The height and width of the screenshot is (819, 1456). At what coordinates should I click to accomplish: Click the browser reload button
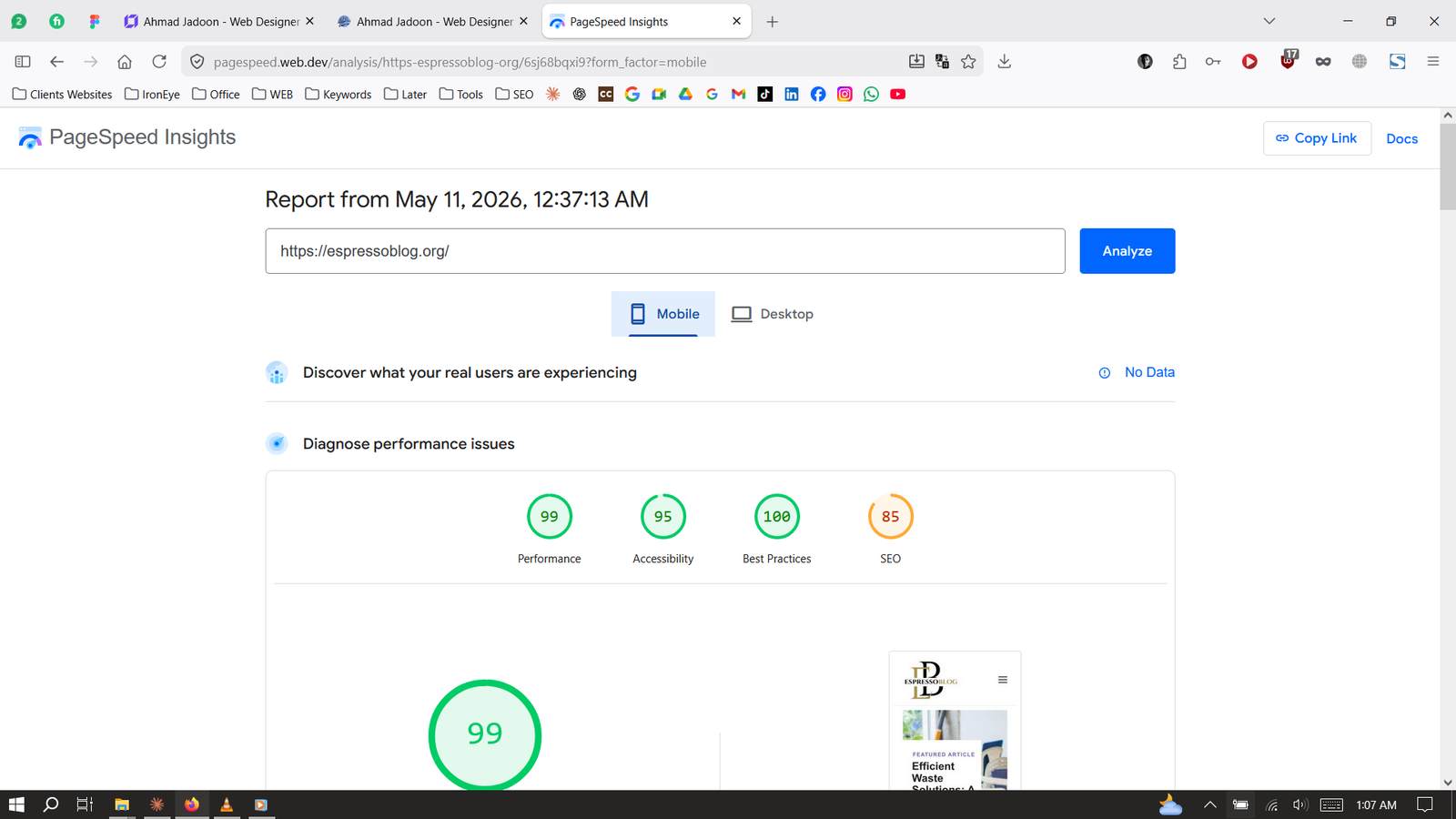pos(159,62)
